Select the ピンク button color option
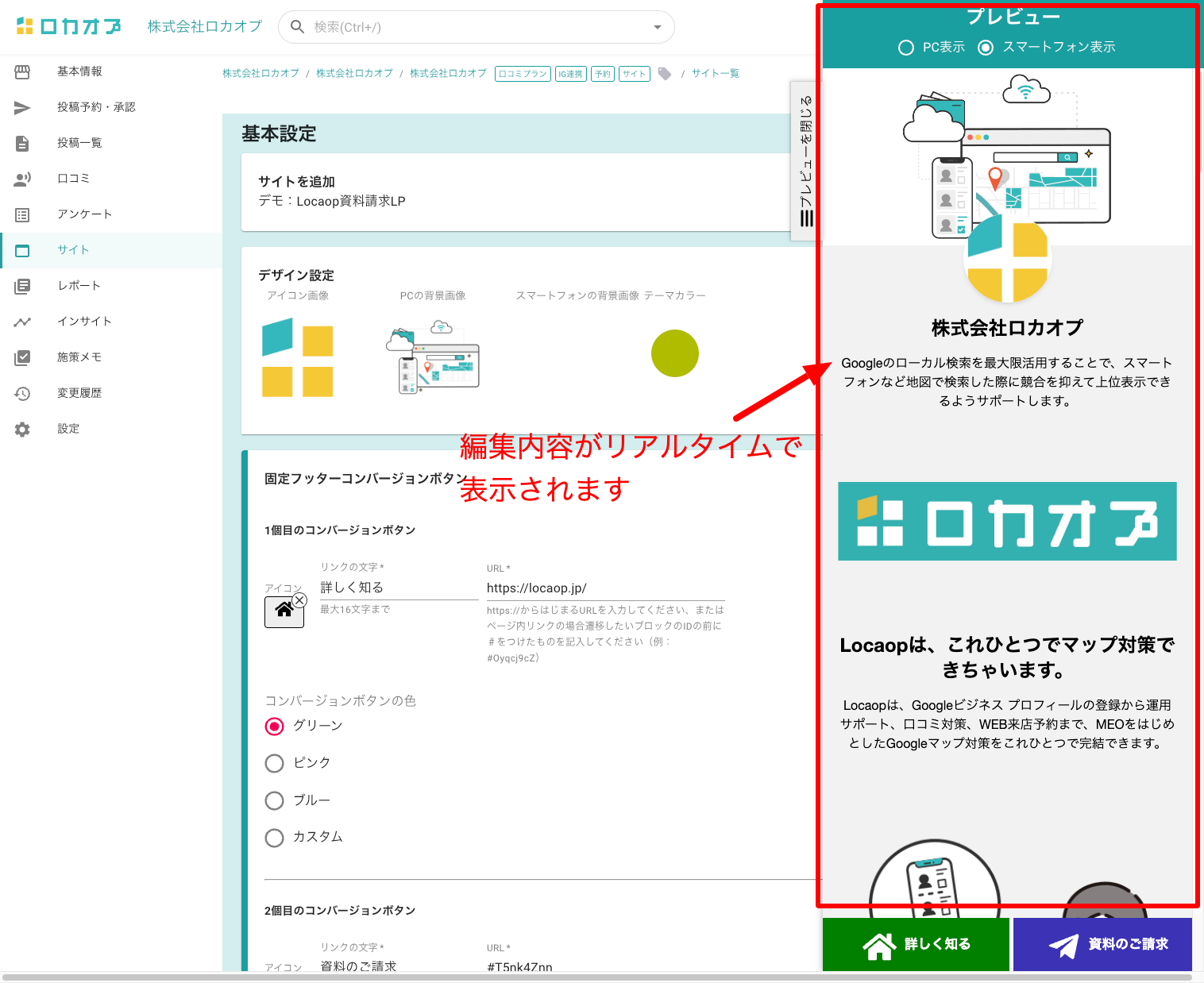Image resolution: width=1204 pixels, height=983 pixels. (275, 763)
